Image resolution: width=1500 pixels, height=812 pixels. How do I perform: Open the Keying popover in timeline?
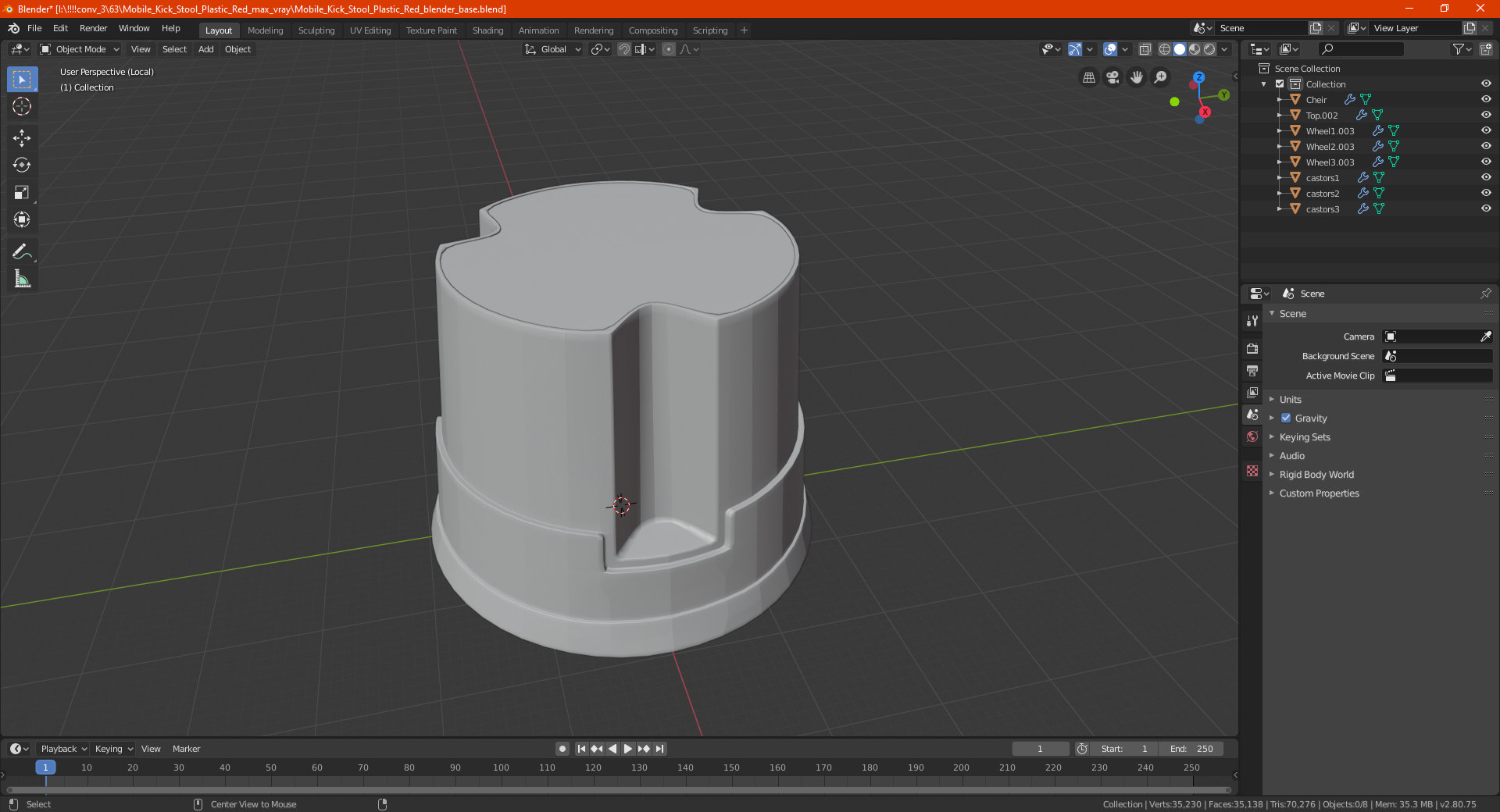(x=113, y=749)
